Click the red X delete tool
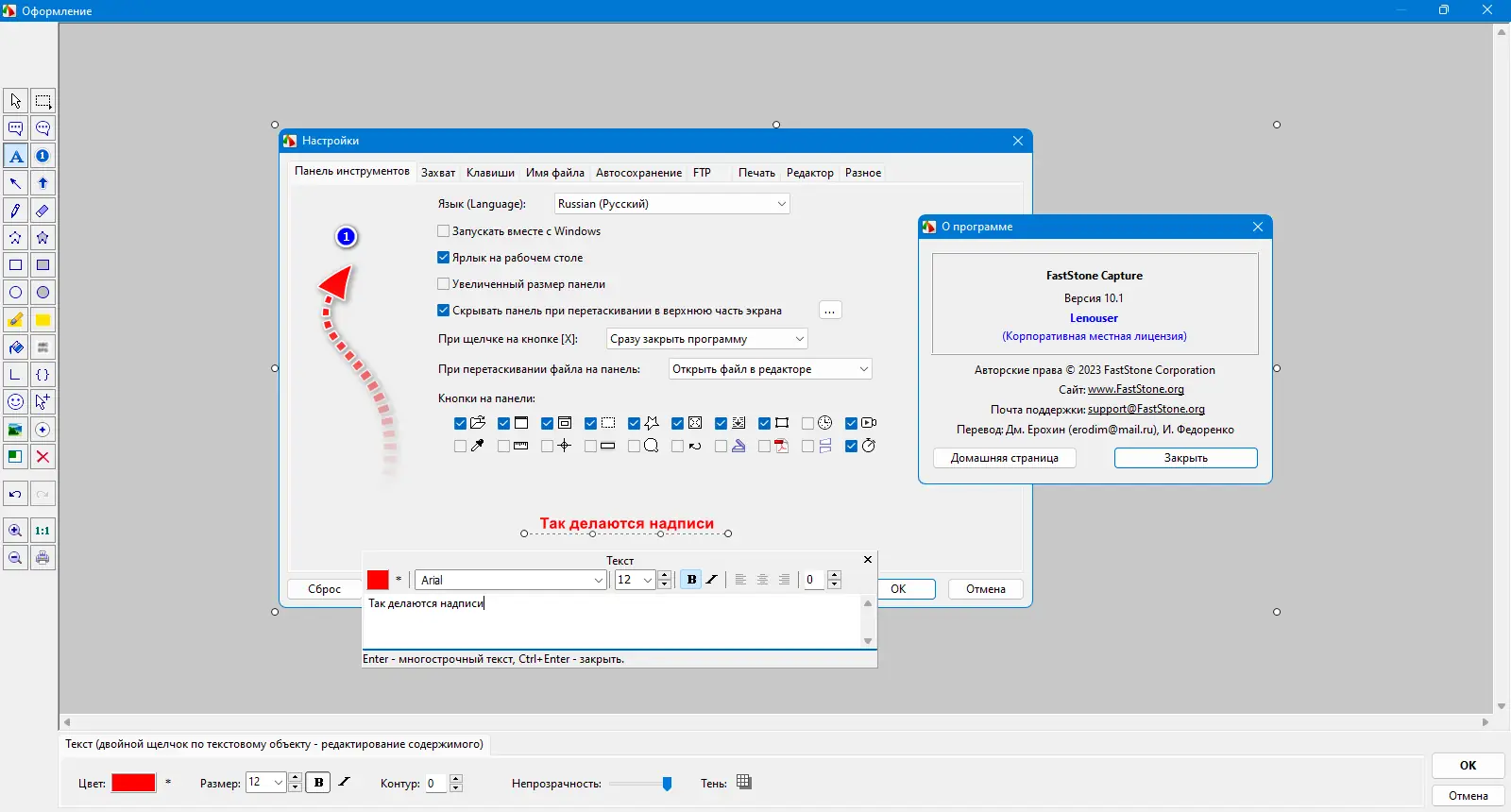 (x=42, y=457)
